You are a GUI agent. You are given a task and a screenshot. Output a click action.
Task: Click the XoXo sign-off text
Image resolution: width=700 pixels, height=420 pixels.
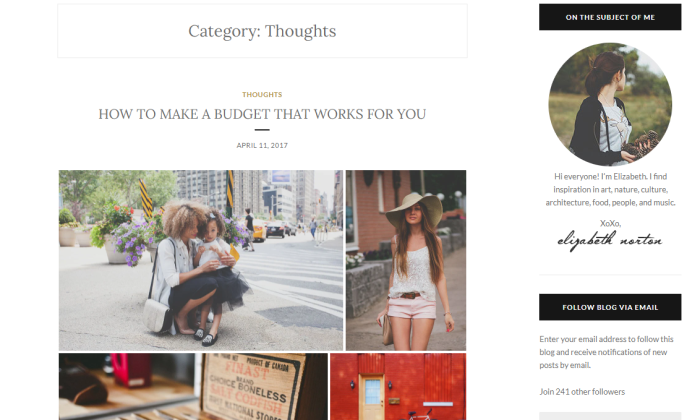coord(610,223)
